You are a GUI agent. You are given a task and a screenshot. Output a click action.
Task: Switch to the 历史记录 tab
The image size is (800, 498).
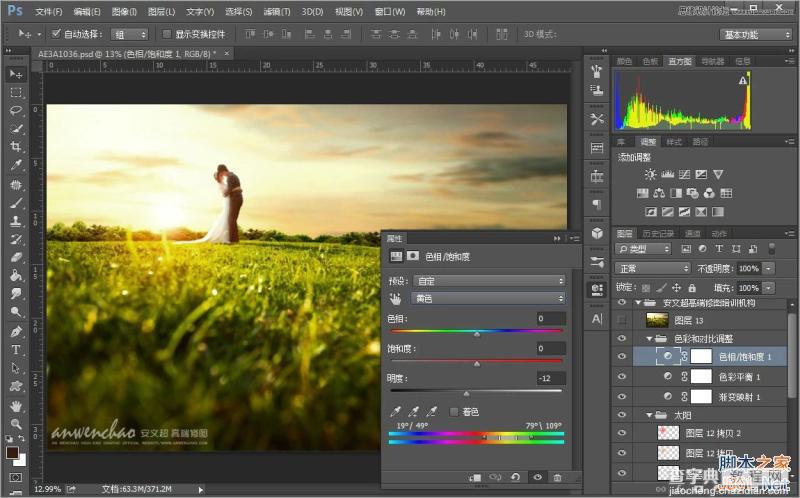point(658,234)
